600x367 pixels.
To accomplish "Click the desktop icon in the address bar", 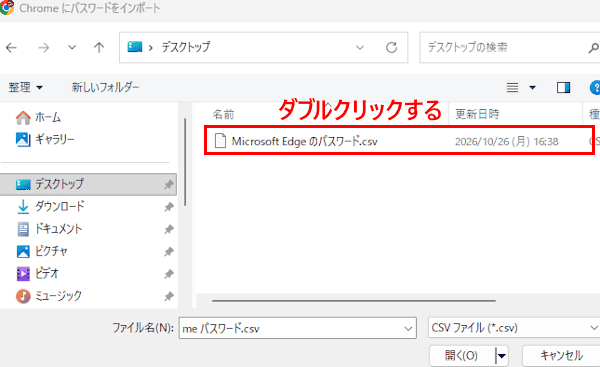I will [x=135, y=47].
